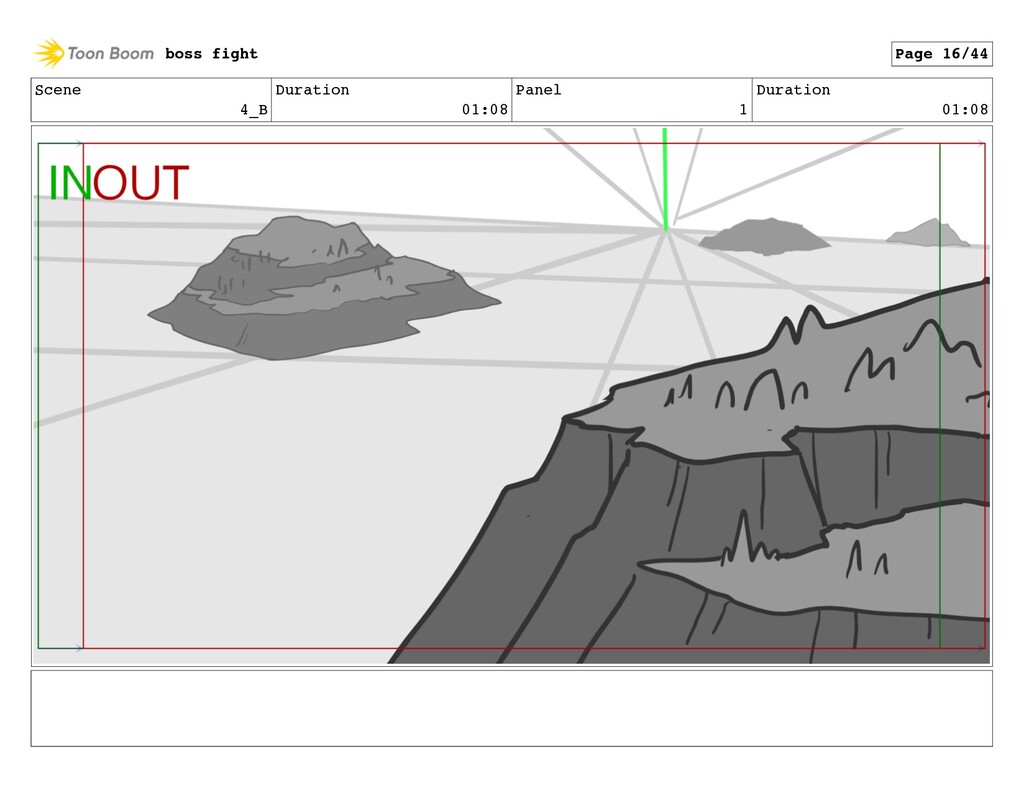Click the red OUT camera label
This screenshot has height=793, width=1024.
point(140,183)
